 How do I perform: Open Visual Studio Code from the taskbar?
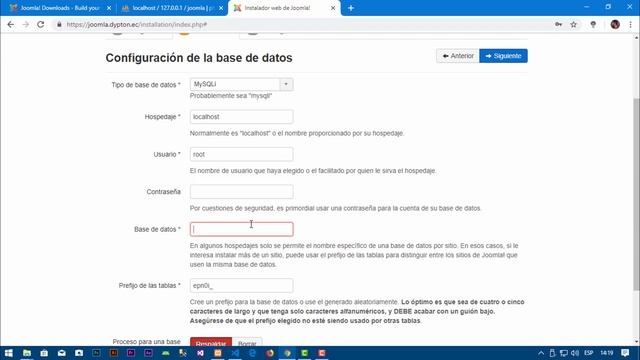(235, 353)
